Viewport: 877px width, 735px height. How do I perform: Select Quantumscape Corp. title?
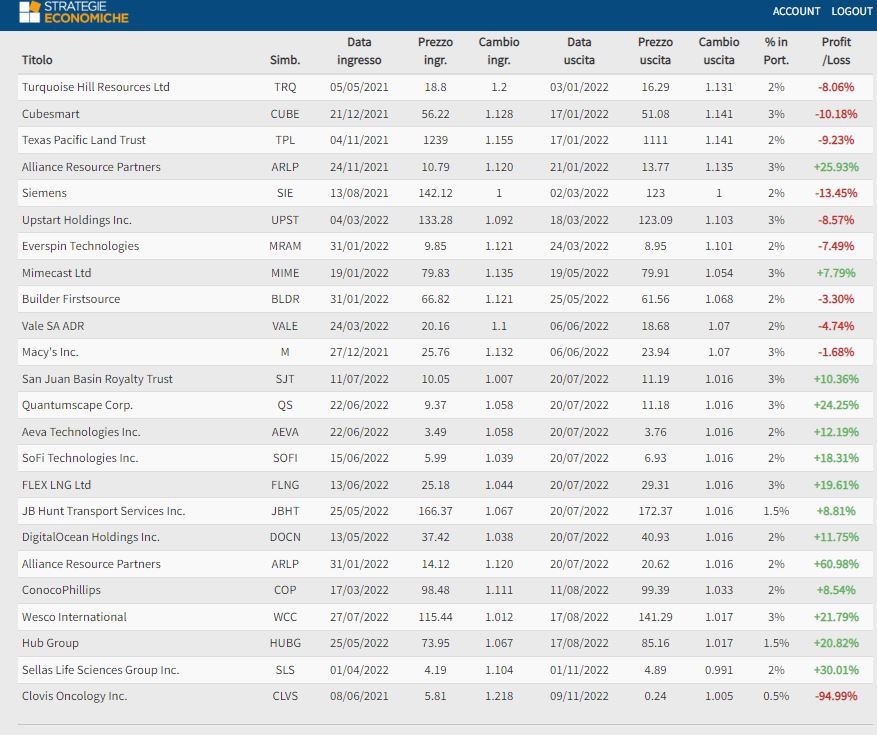click(x=77, y=405)
